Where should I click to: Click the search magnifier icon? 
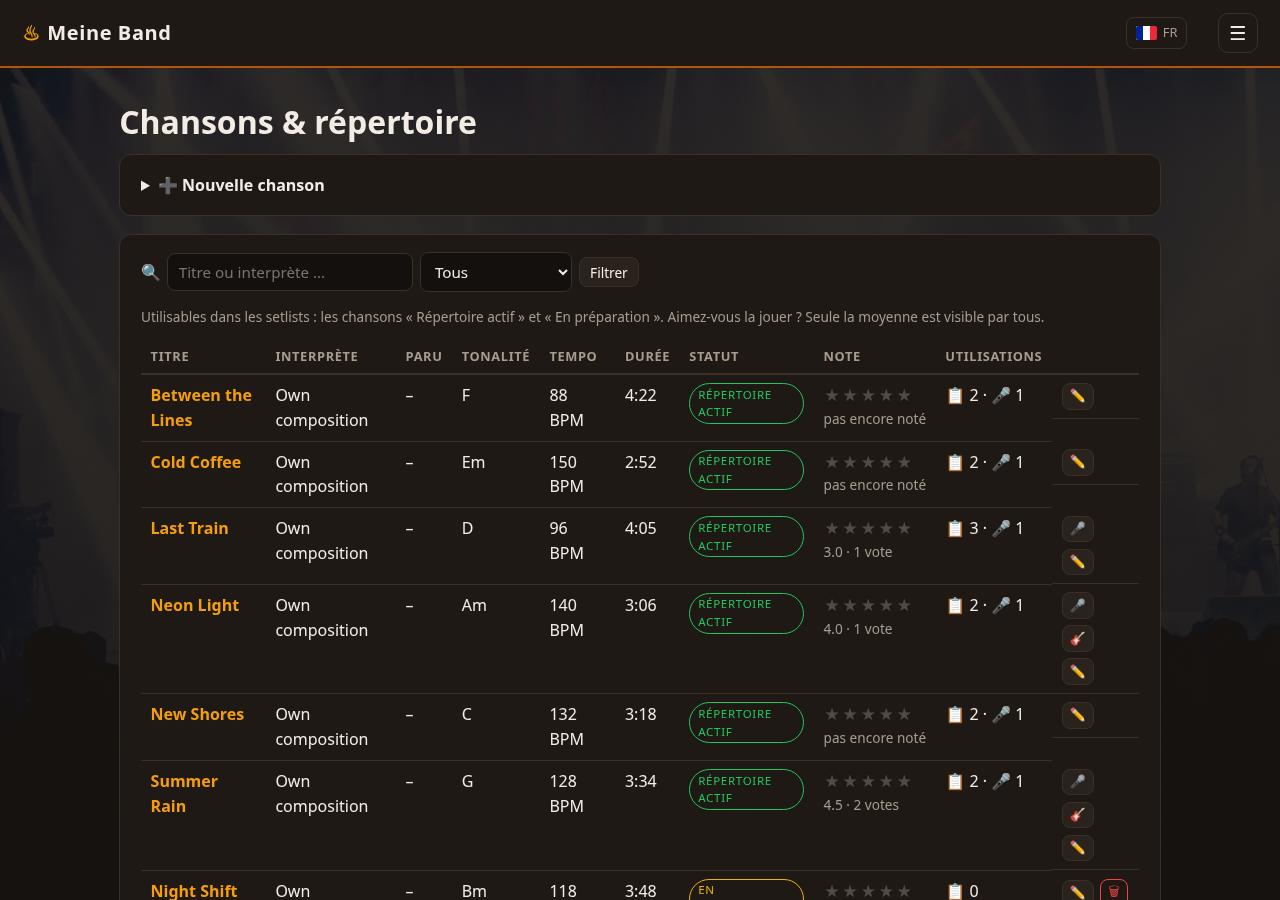coord(150,272)
